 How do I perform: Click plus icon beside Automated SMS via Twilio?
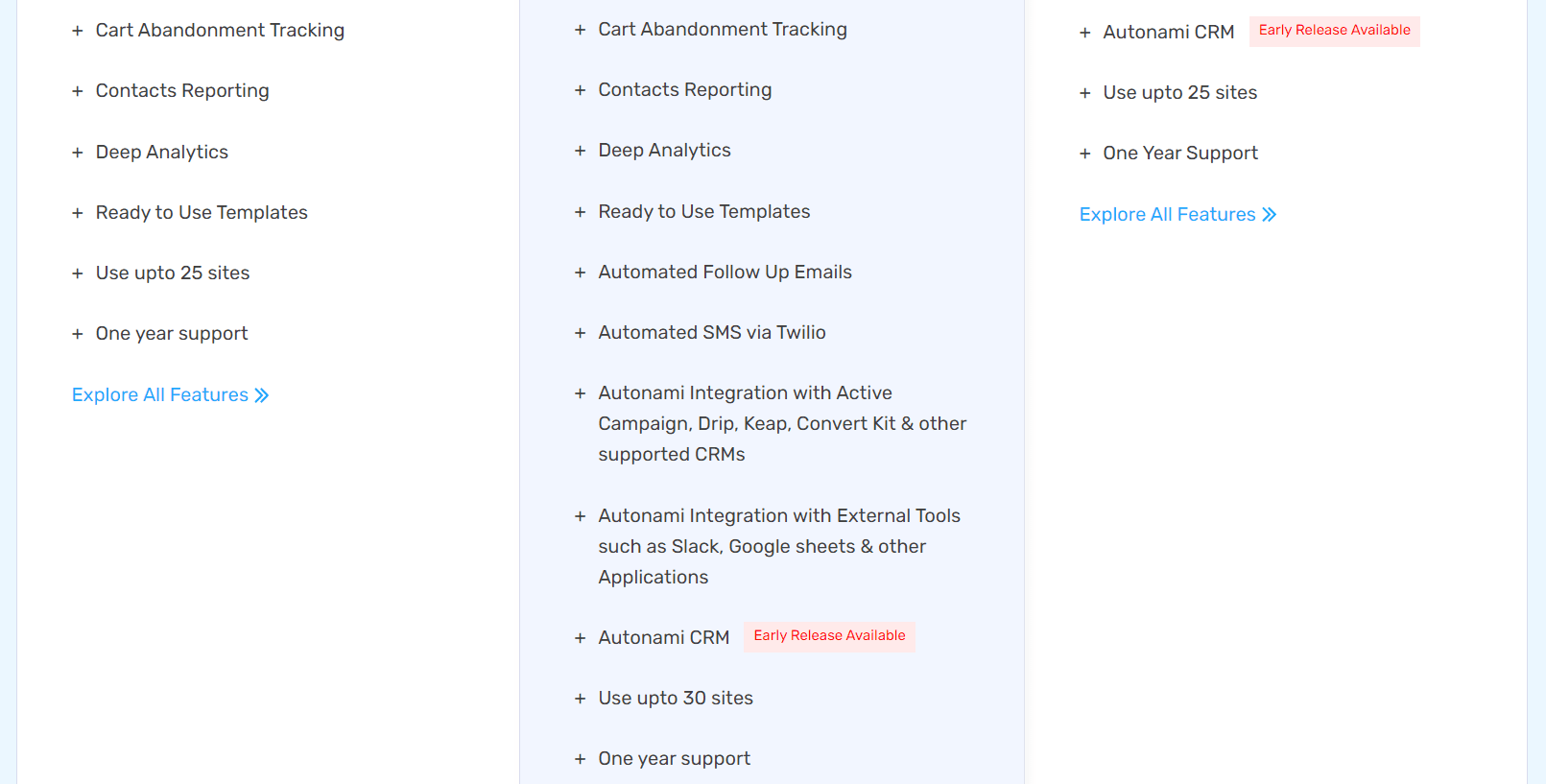581,334
